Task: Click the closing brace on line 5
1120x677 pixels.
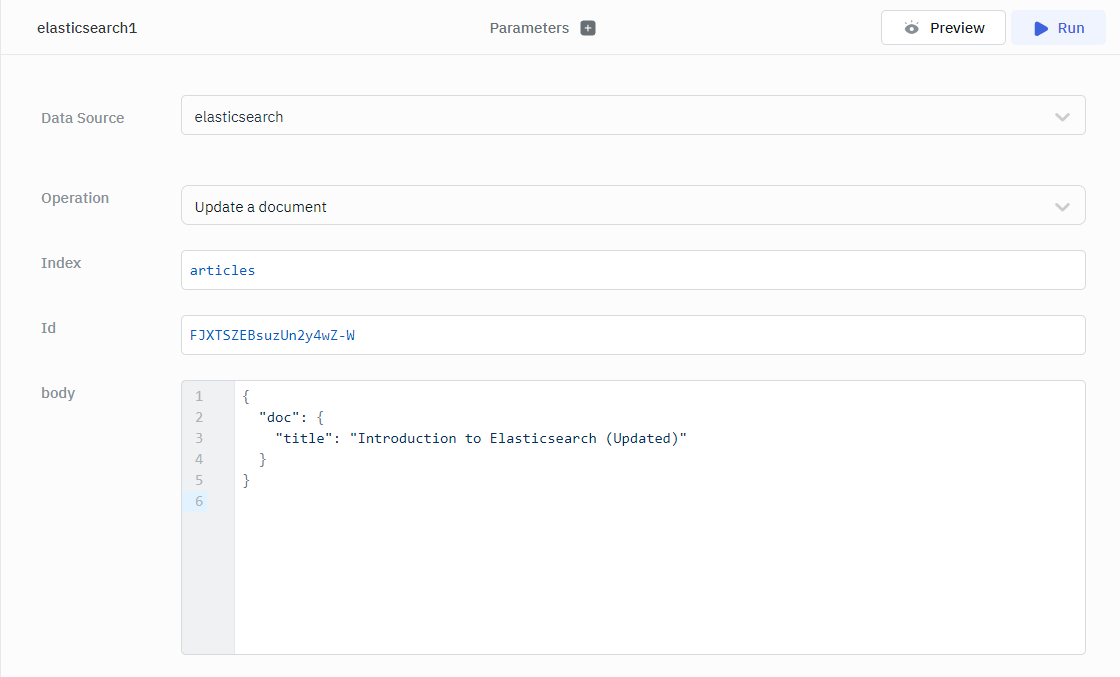Action: click(x=246, y=480)
